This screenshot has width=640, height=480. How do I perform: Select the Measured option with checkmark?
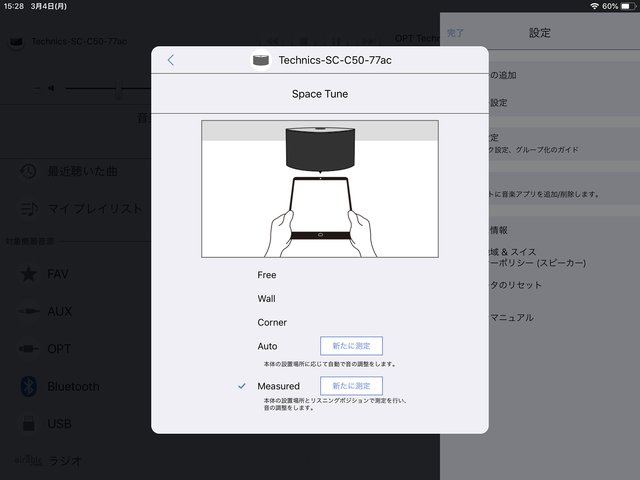coord(278,386)
